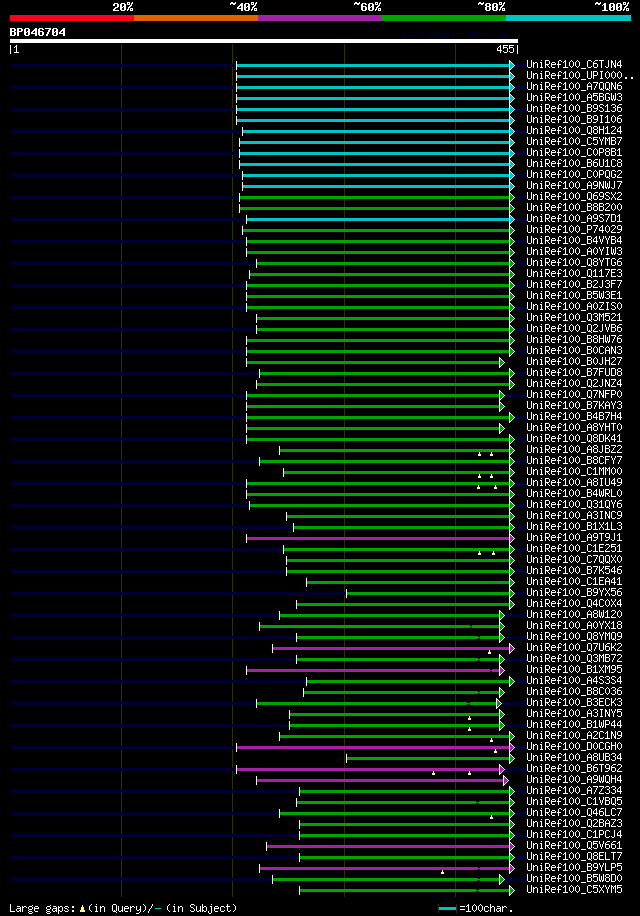
Task: Click the cyan alignment bar of UniRef100_C6TJN4
Action: (x=374, y=65)
